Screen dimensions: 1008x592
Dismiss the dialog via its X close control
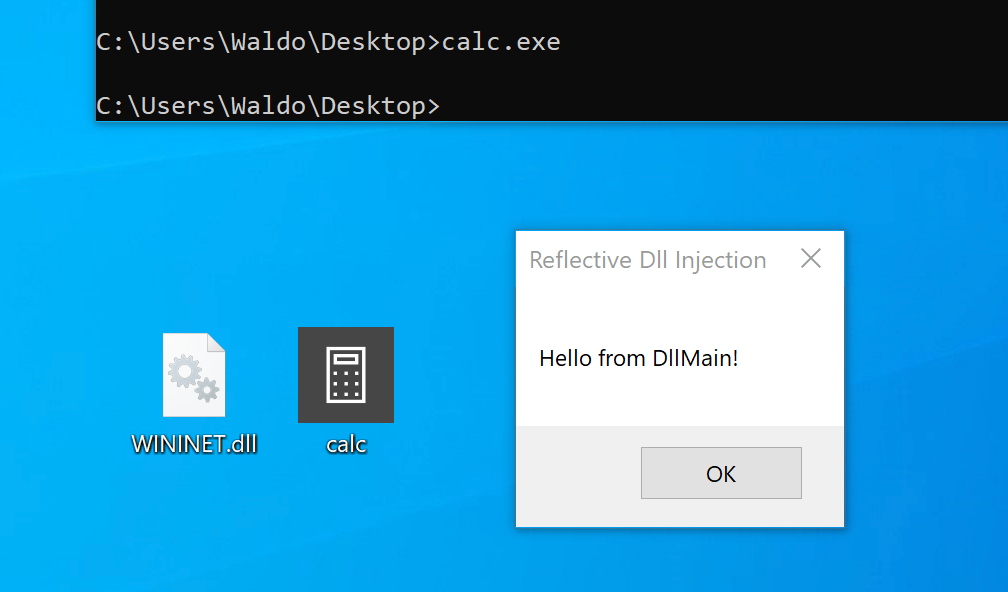click(x=810, y=258)
